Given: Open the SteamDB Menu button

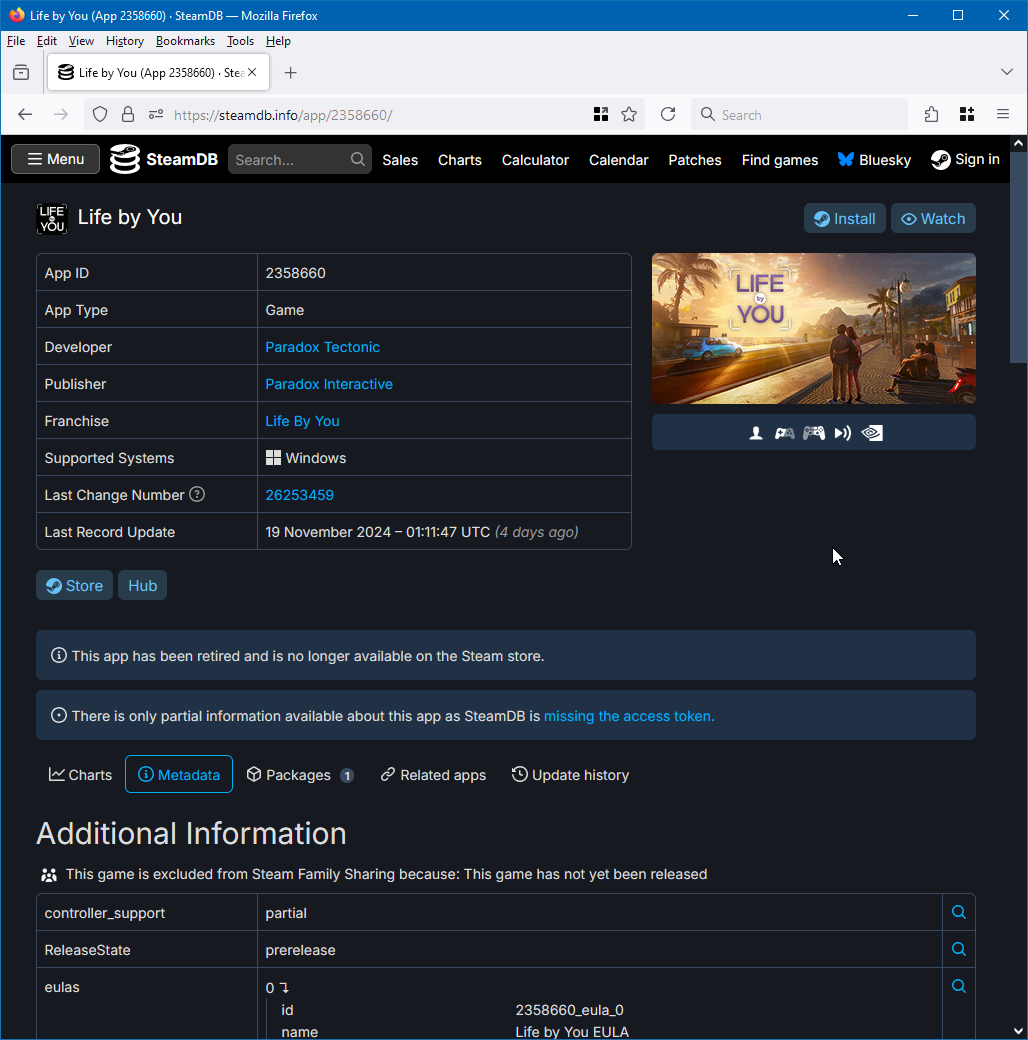Looking at the screenshot, I should pos(56,159).
